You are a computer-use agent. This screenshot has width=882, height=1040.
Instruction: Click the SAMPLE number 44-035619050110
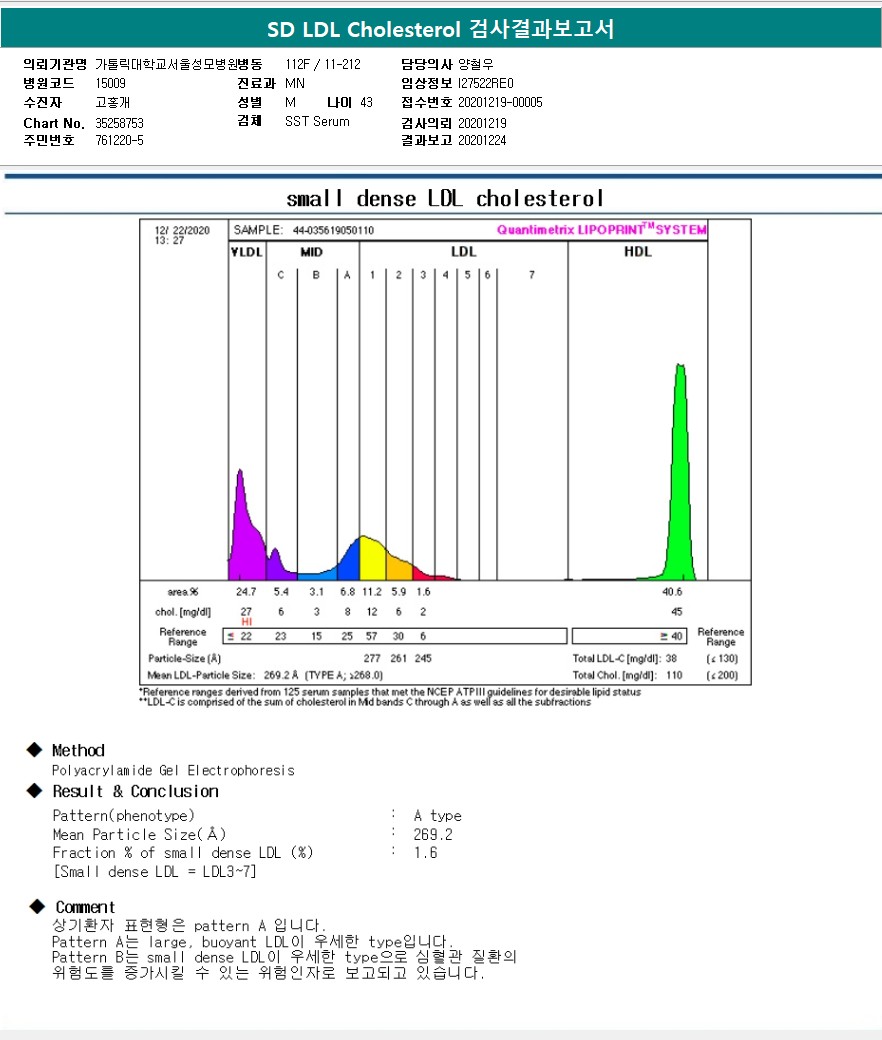(333, 230)
